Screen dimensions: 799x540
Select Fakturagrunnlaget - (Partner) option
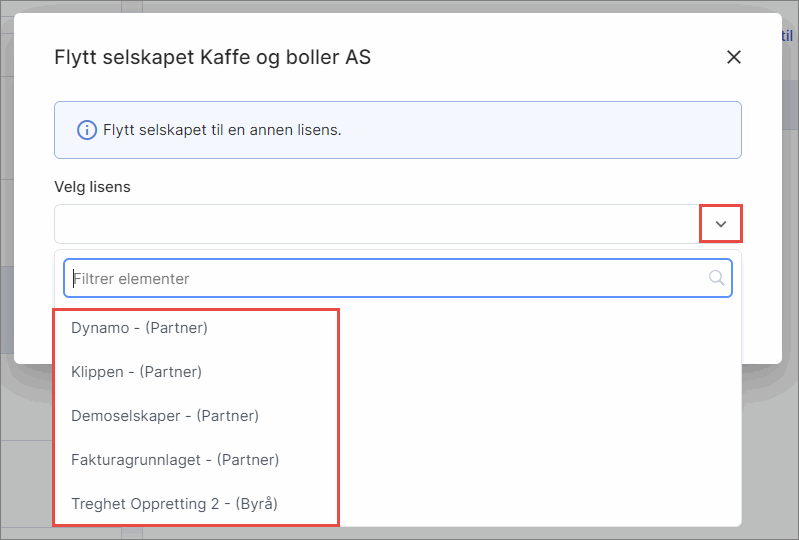[175, 459]
